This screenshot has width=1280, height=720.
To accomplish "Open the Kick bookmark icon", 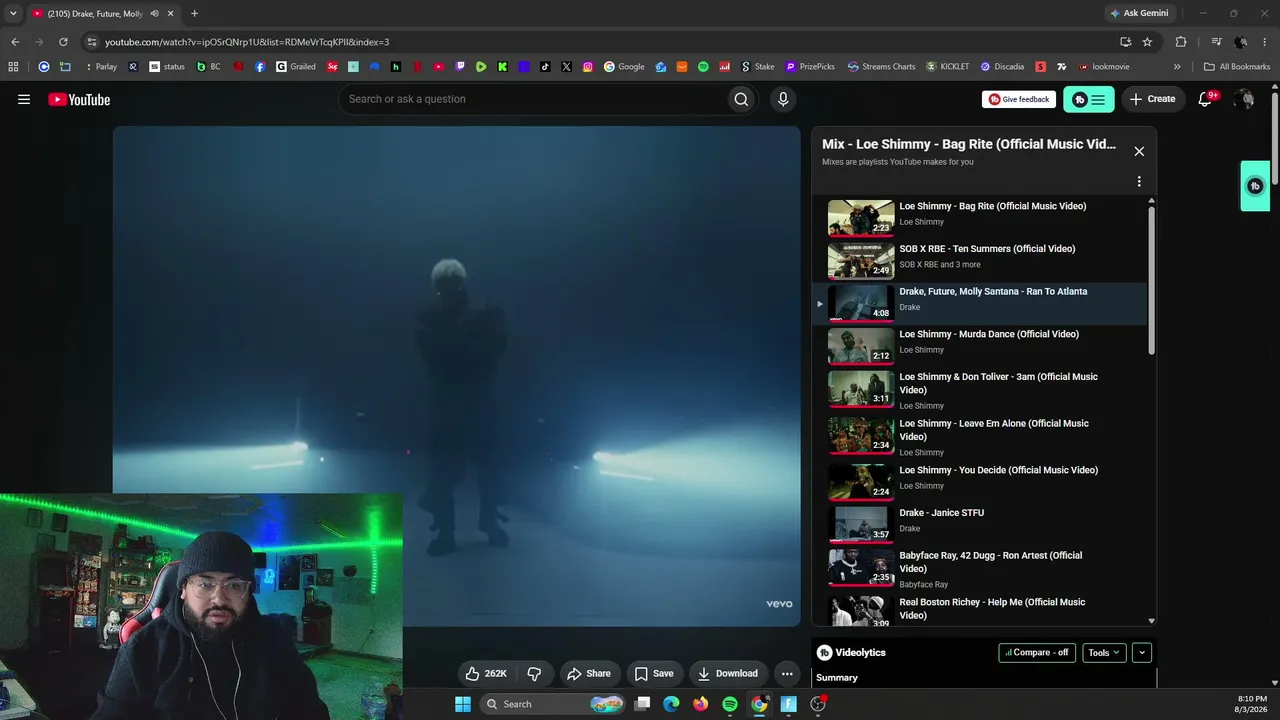I will pos(502,67).
